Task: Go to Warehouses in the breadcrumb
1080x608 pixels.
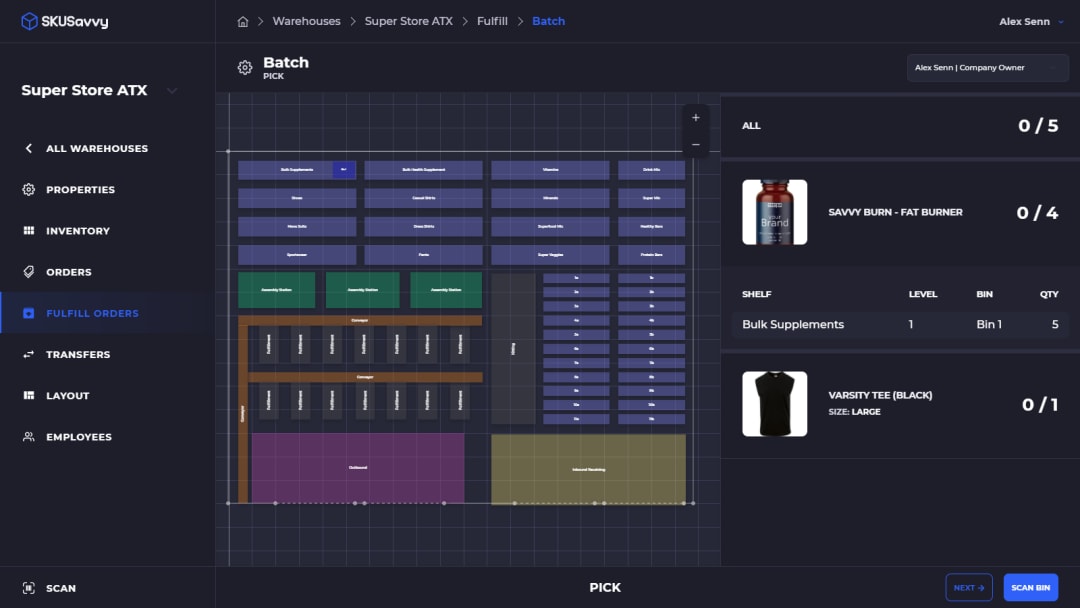Action: coord(307,21)
